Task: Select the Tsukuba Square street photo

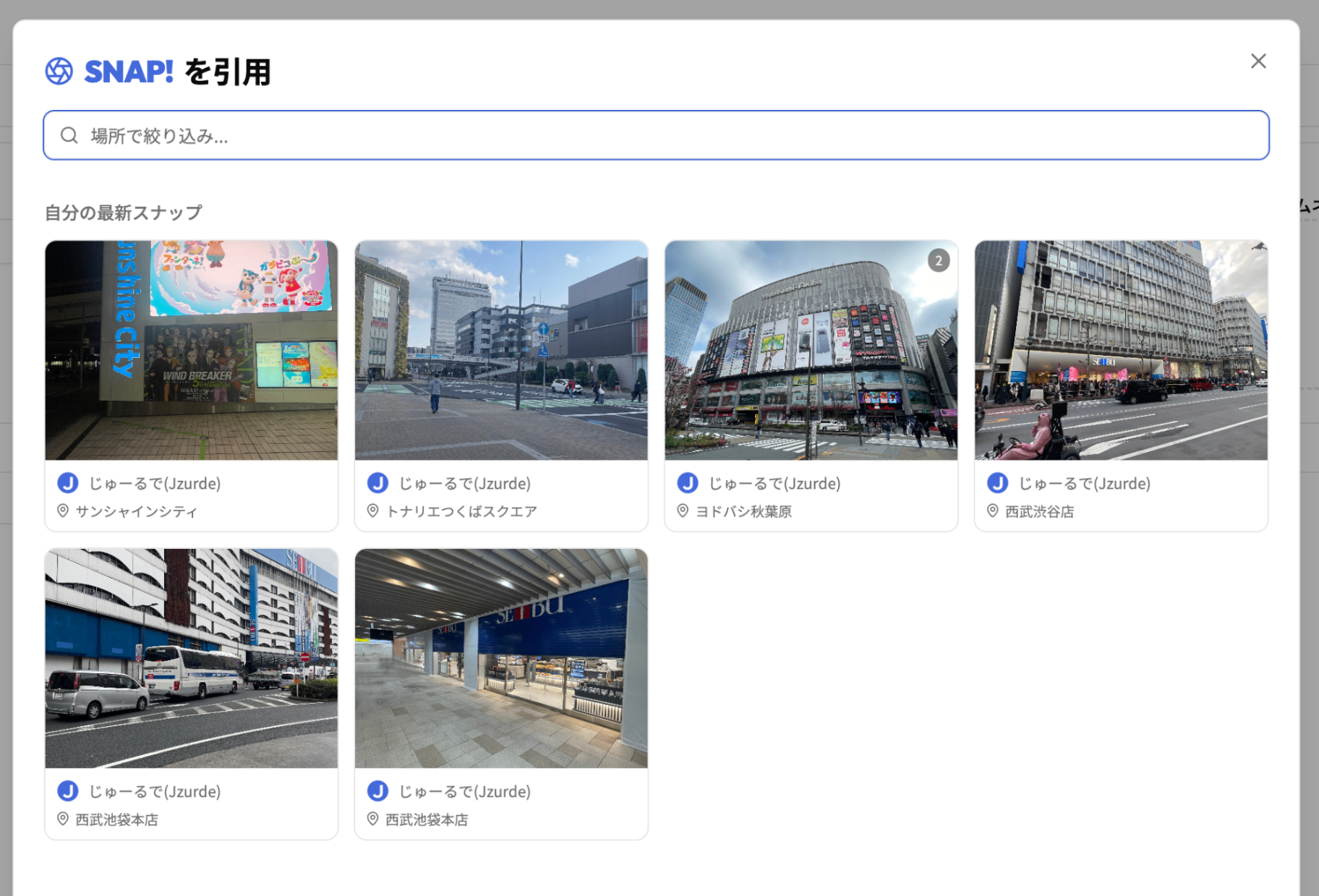Action: (x=501, y=350)
